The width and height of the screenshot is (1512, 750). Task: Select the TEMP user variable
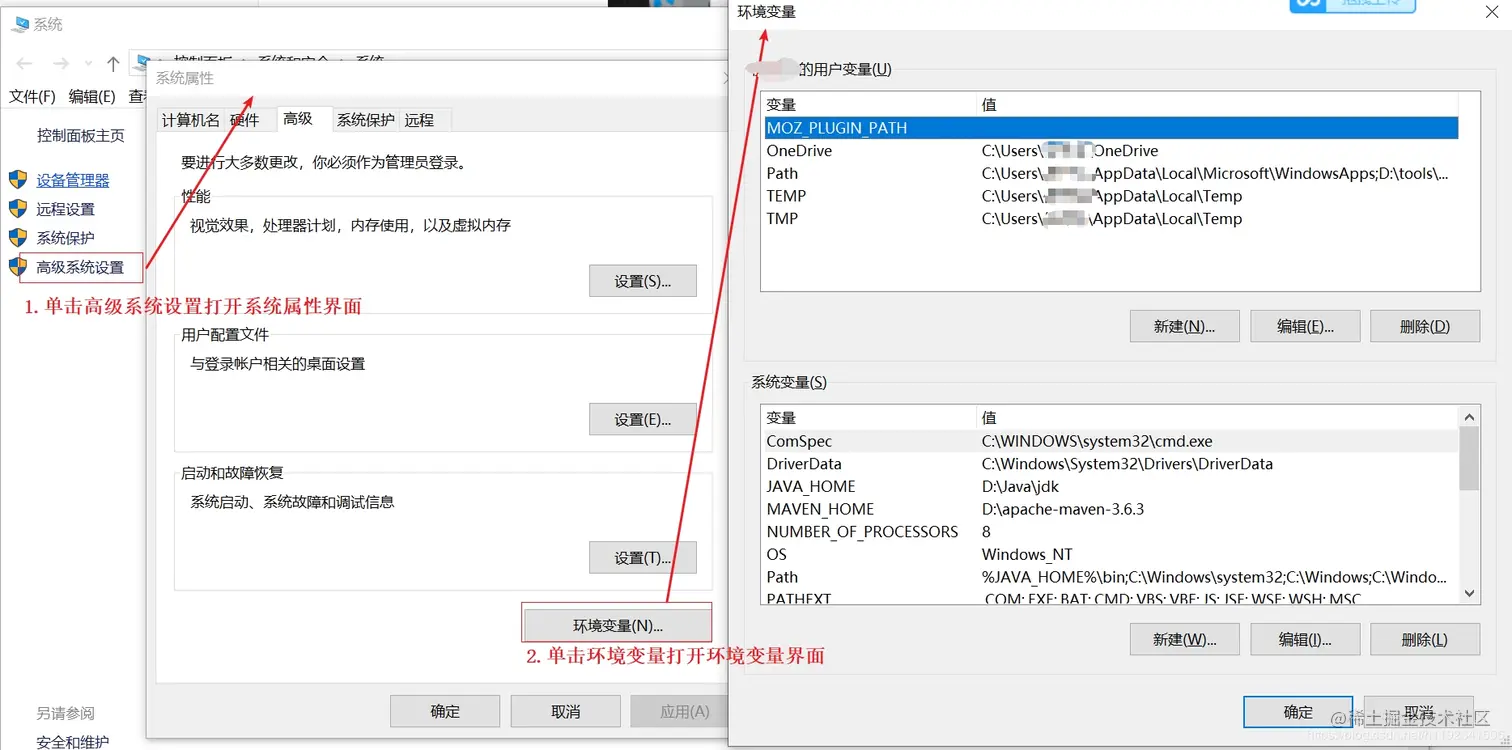coord(1110,196)
